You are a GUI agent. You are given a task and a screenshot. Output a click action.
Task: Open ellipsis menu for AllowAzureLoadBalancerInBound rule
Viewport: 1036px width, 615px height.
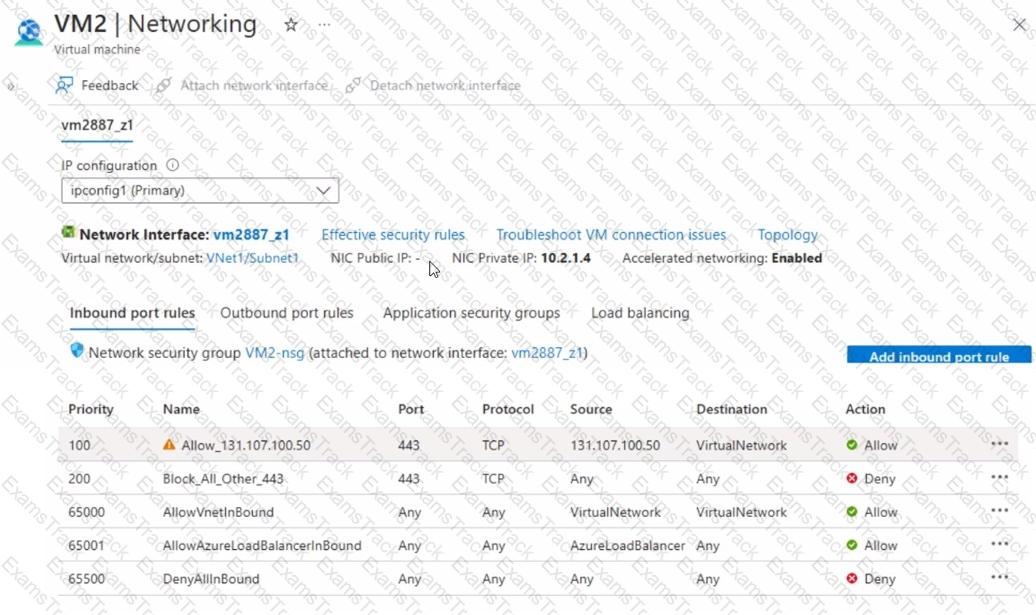pos(1000,544)
